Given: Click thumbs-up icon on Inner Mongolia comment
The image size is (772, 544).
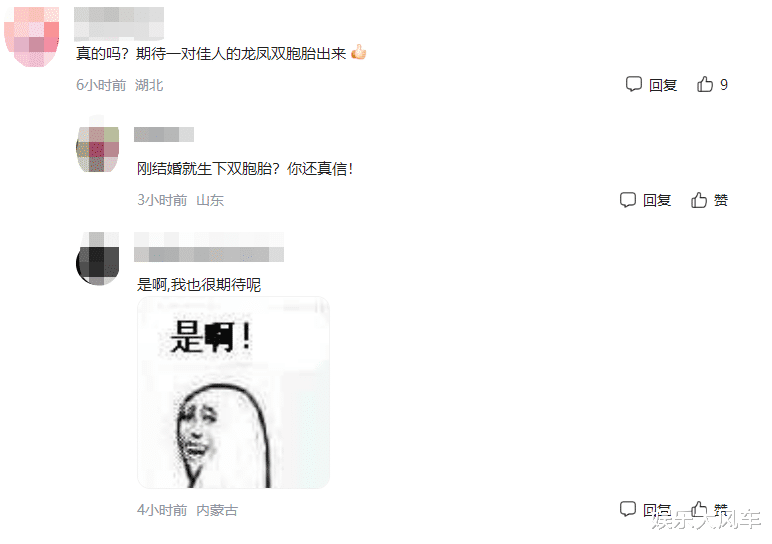Looking at the screenshot, I should pyautogui.click(x=699, y=509).
